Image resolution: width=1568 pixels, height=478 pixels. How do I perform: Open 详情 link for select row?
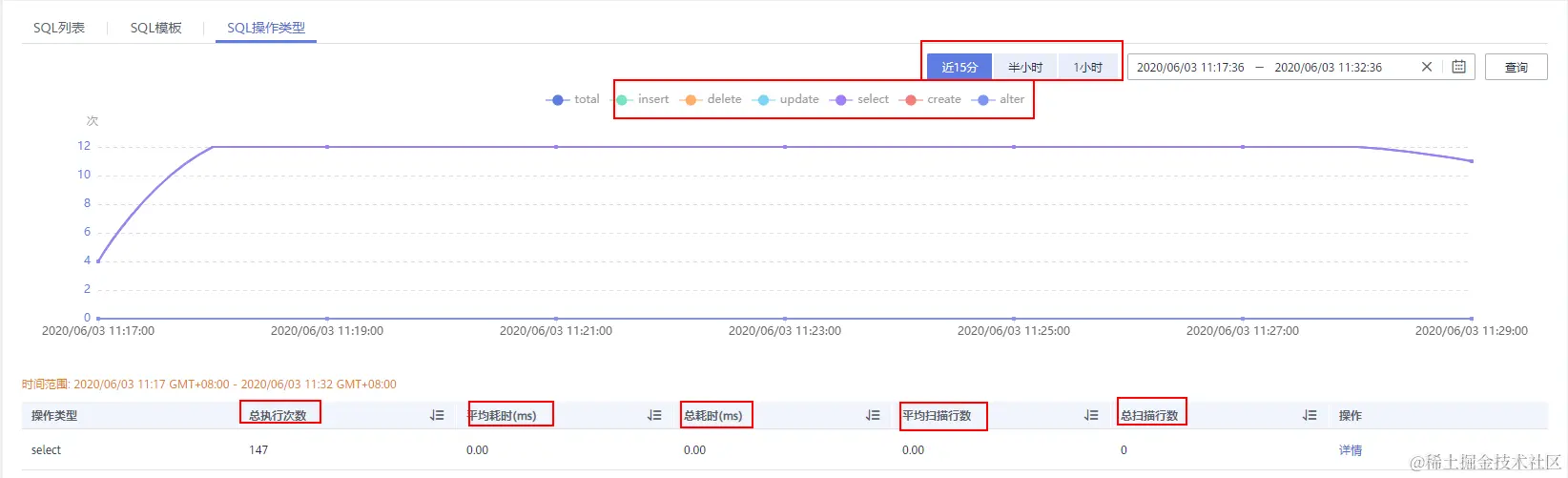(1350, 450)
